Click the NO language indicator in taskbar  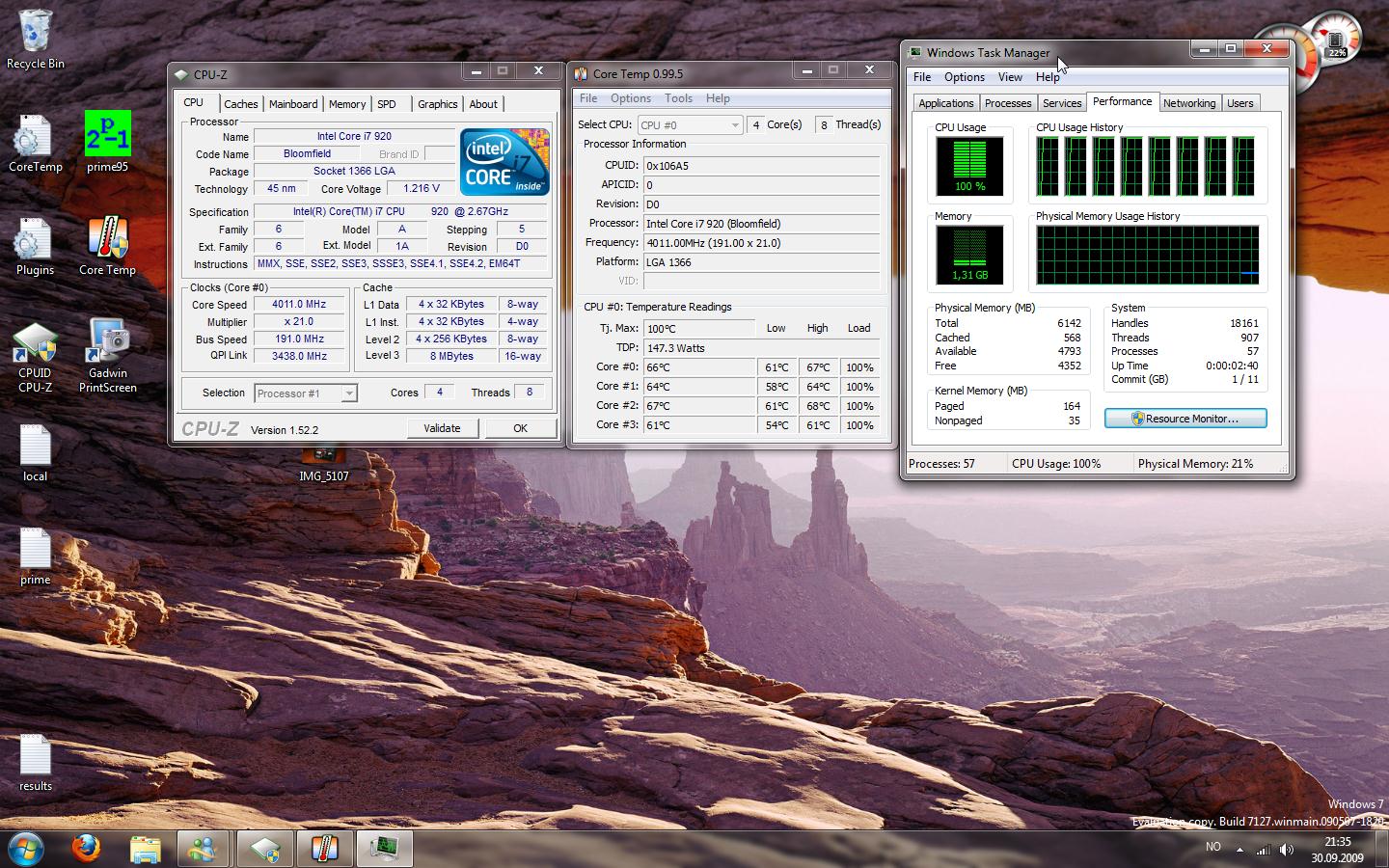[x=1213, y=847]
